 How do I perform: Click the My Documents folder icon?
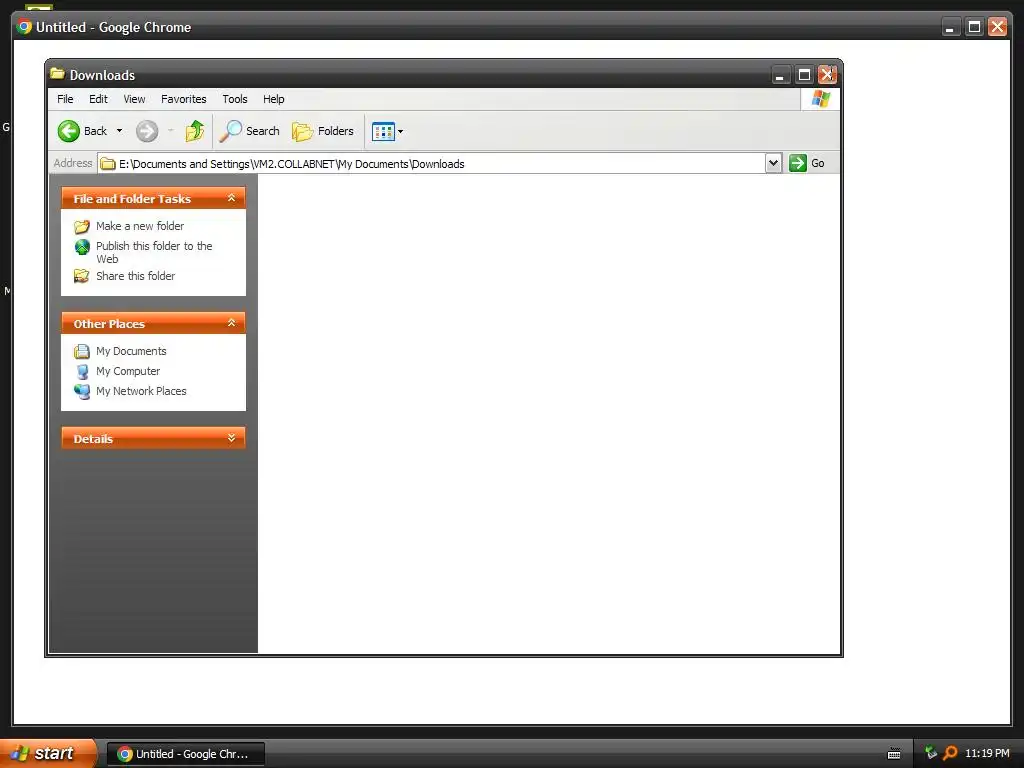pyautogui.click(x=82, y=351)
